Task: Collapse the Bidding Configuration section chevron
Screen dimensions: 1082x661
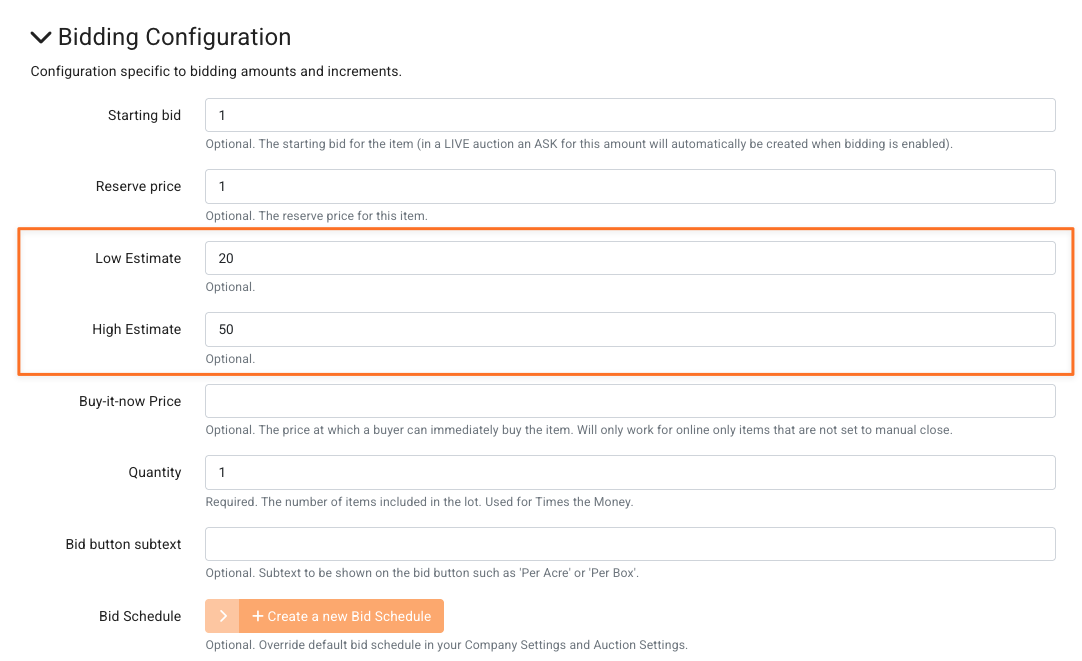Action: (x=41, y=38)
